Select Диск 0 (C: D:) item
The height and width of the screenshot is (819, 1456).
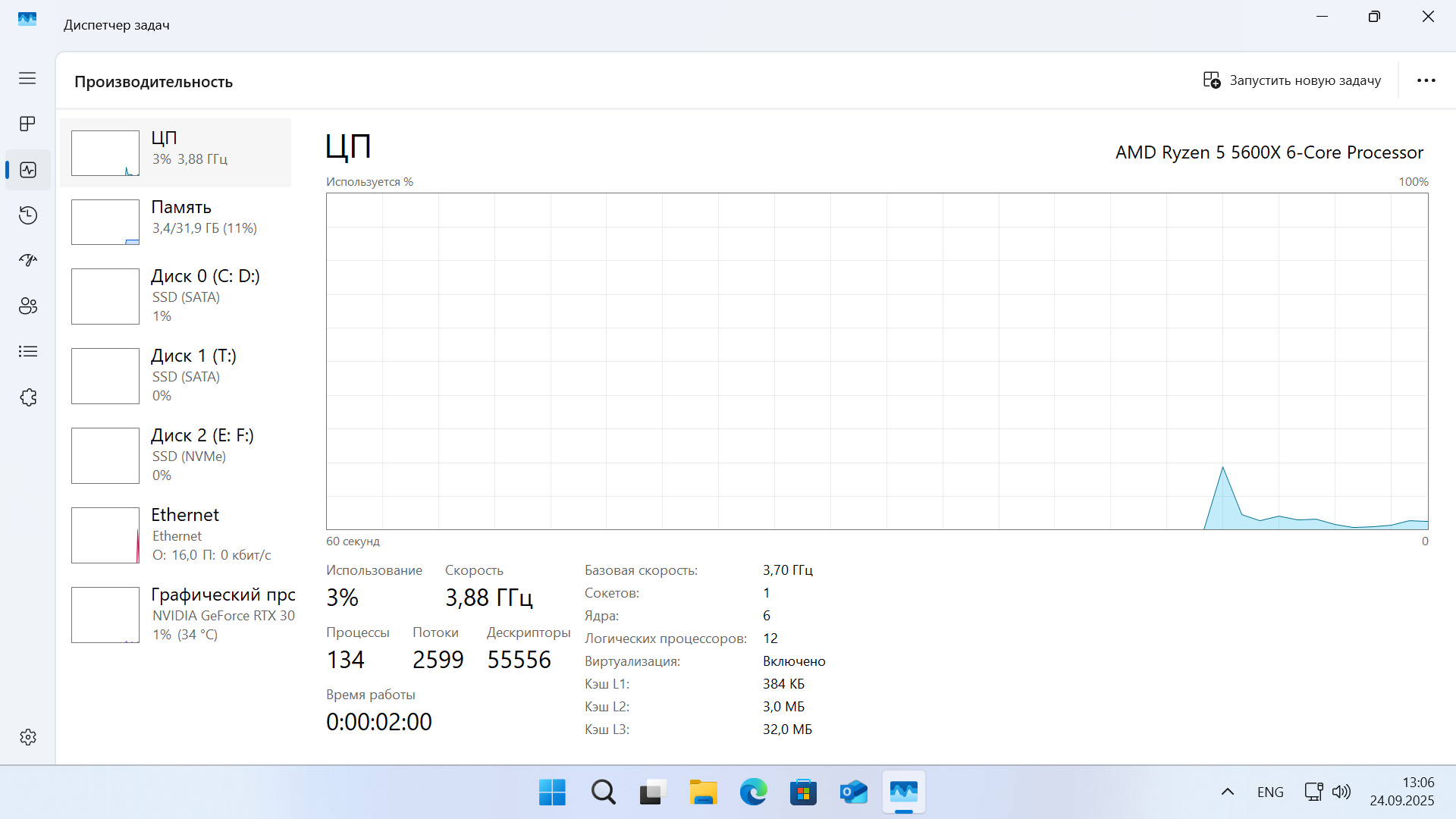point(176,296)
